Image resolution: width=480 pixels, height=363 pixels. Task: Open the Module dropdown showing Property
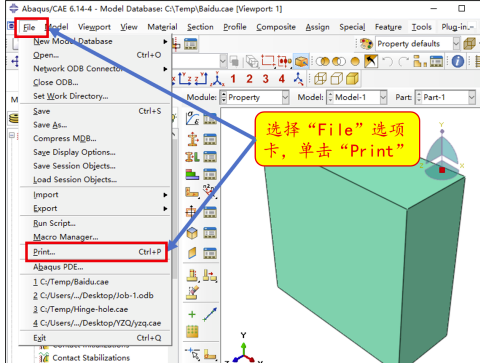[254, 97]
